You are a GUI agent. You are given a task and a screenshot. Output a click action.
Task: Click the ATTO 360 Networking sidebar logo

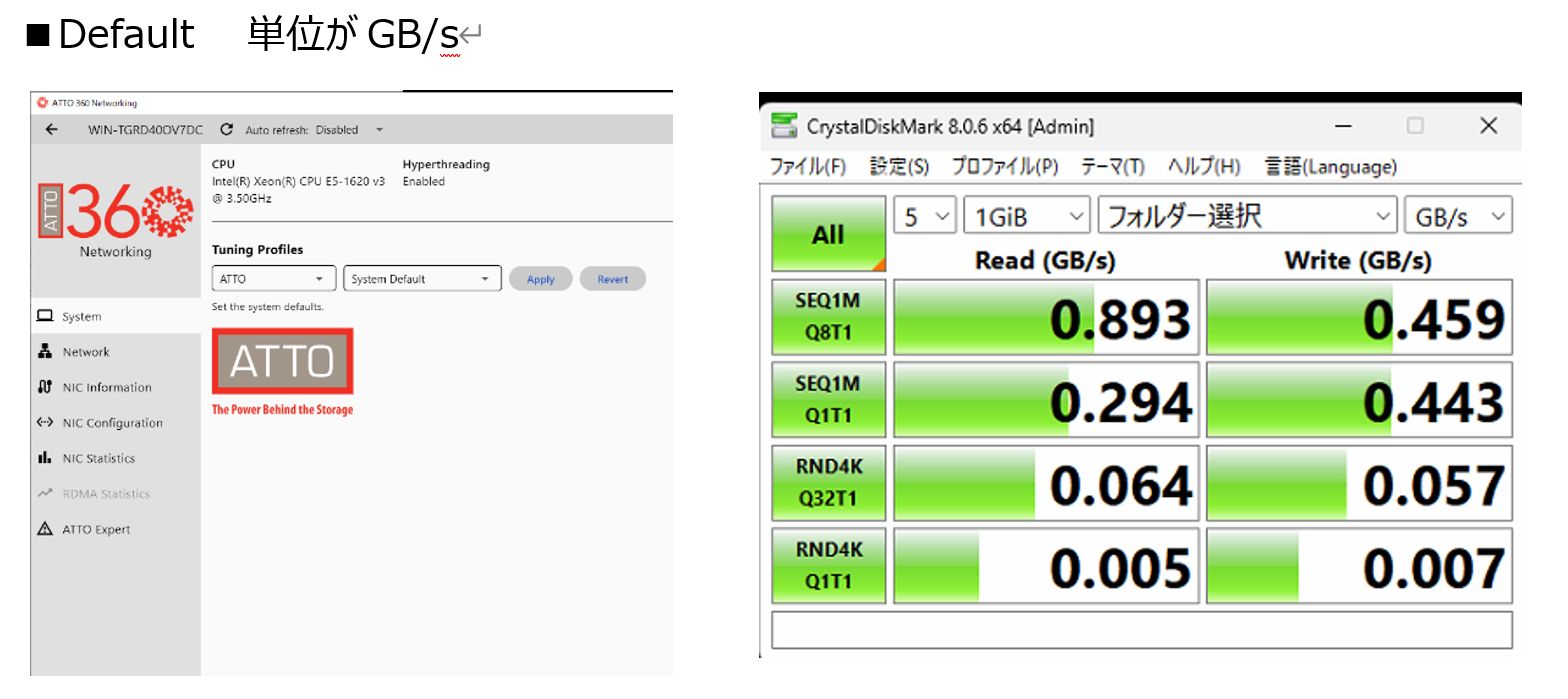tap(116, 221)
